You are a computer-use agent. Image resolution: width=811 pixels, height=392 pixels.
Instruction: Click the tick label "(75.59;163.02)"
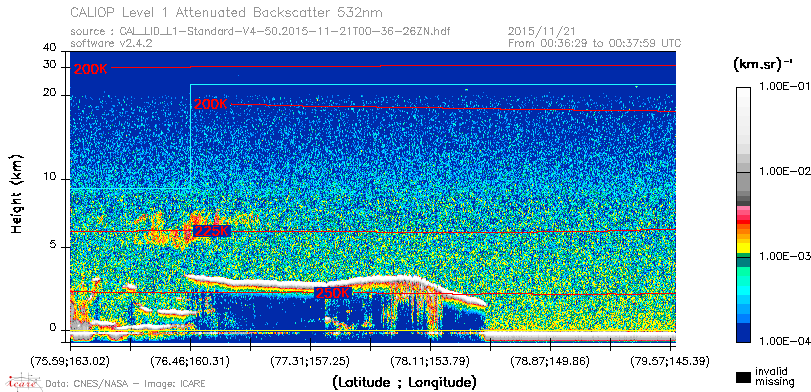tap(70, 360)
